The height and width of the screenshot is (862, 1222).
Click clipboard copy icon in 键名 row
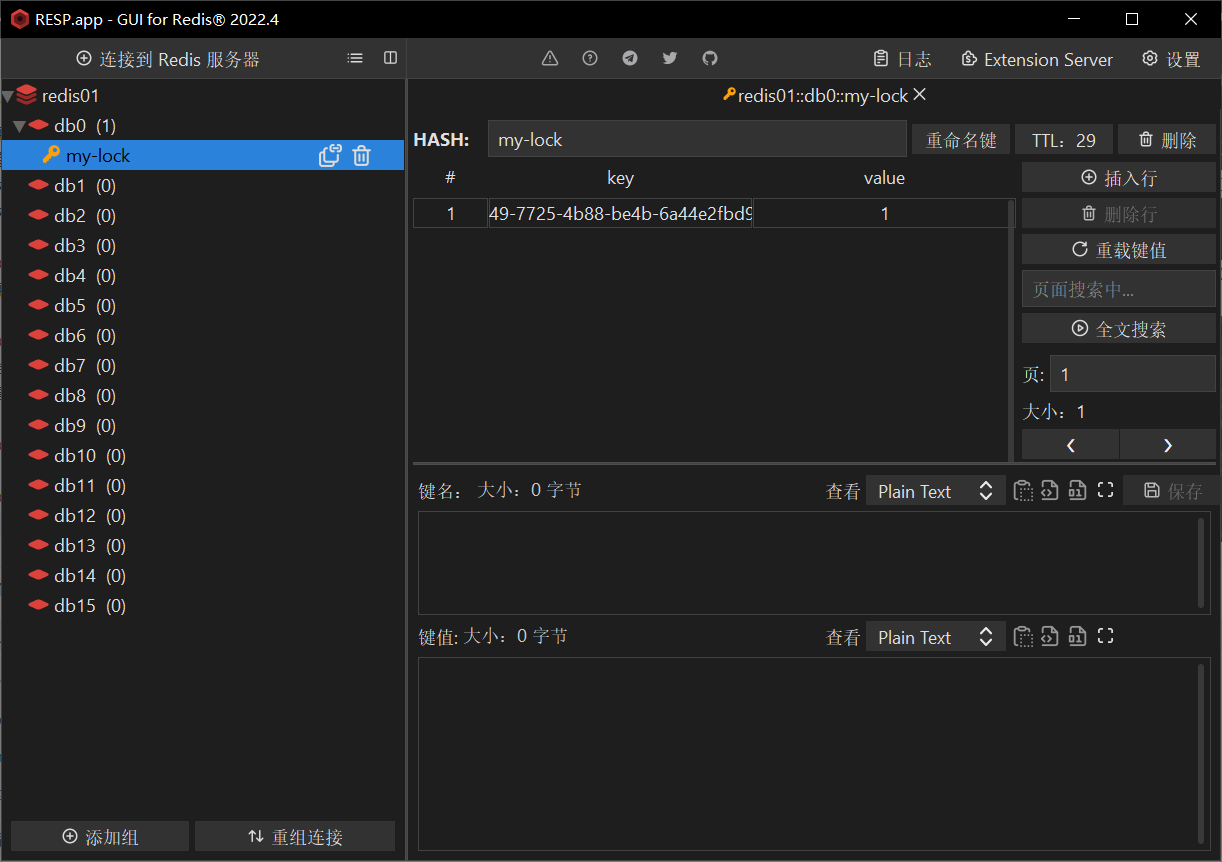point(1023,491)
